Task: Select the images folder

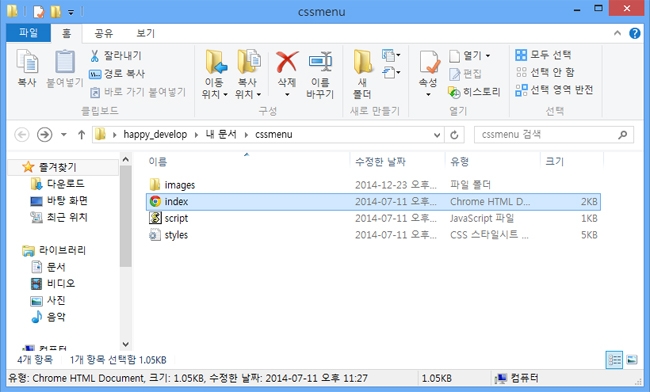Action: [172, 185]
